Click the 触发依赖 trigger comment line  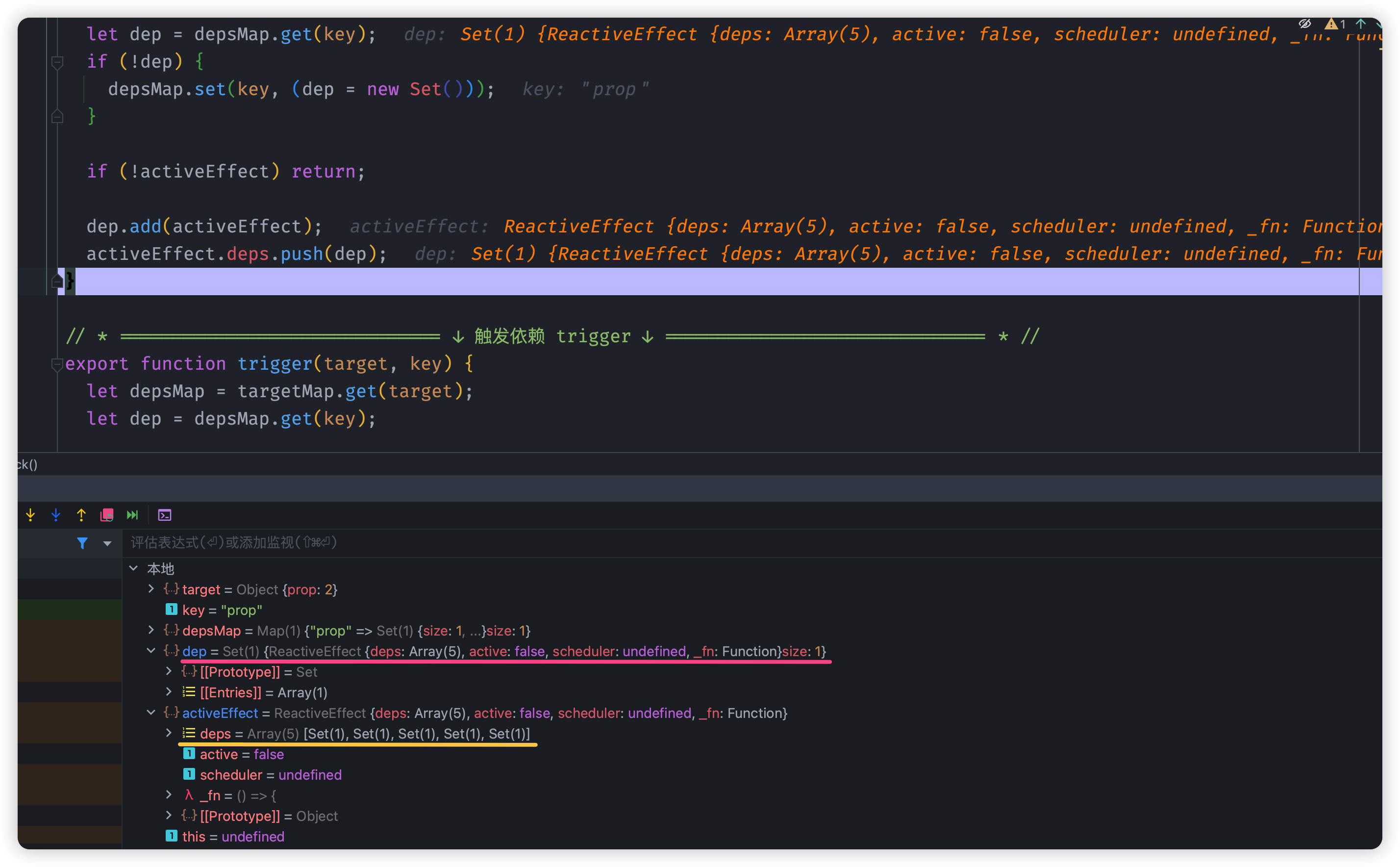tap(553, 336)
